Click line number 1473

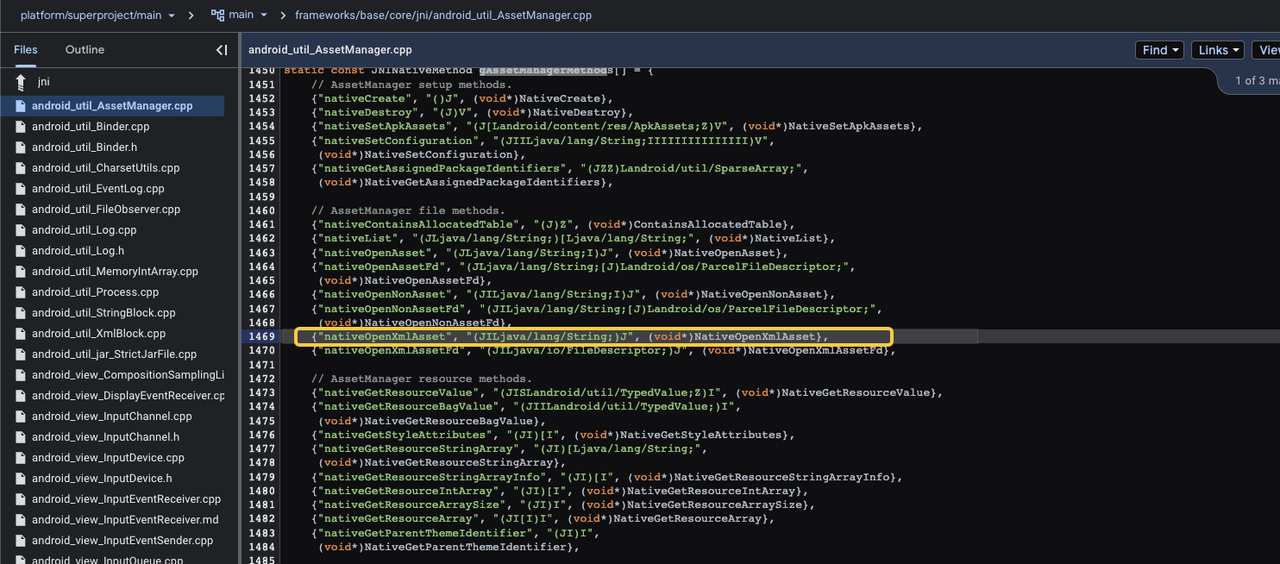[x=261, y=393]
